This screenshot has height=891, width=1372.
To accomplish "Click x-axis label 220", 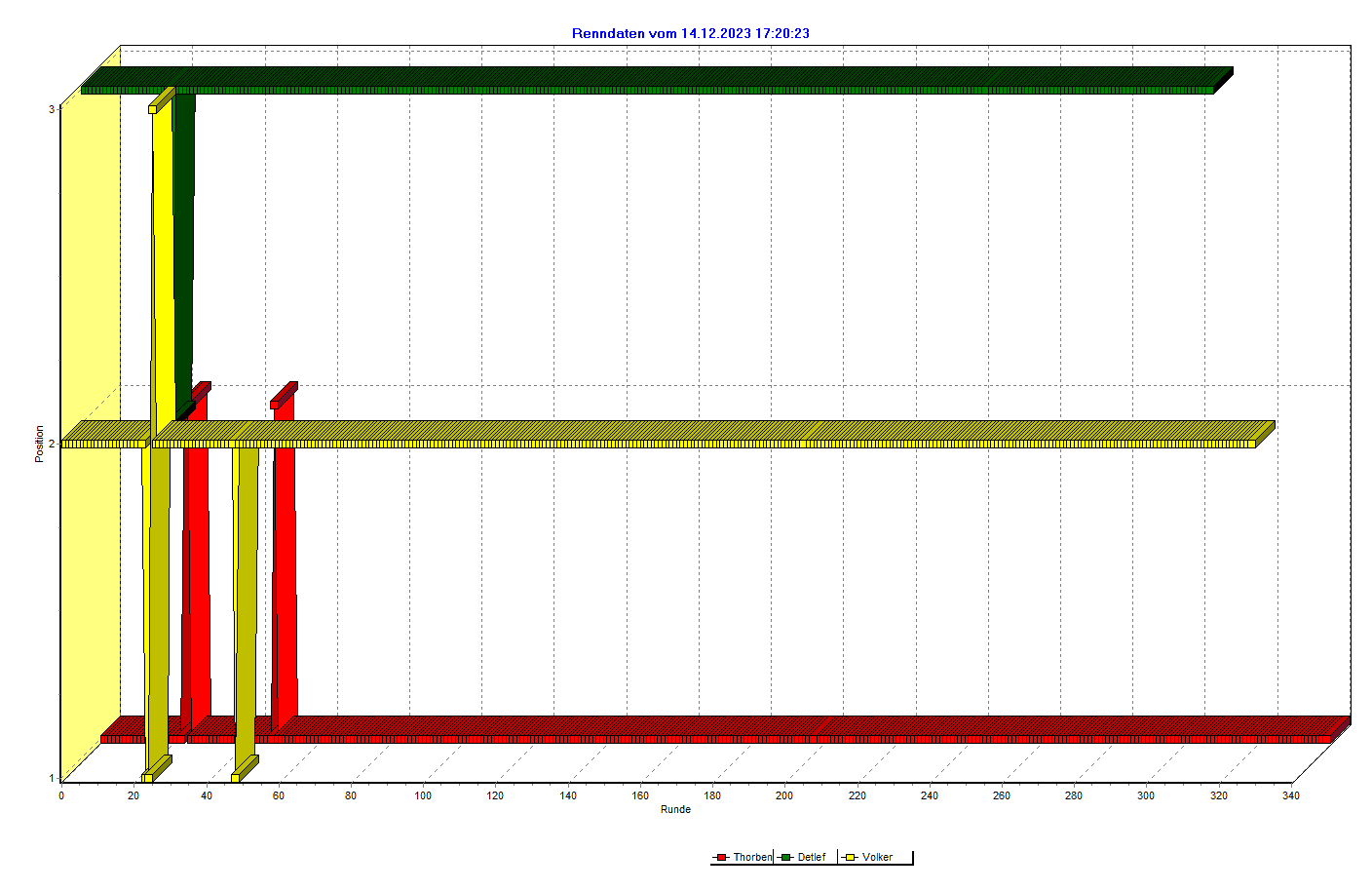I will pyautogui.click(x=857, y=795).
